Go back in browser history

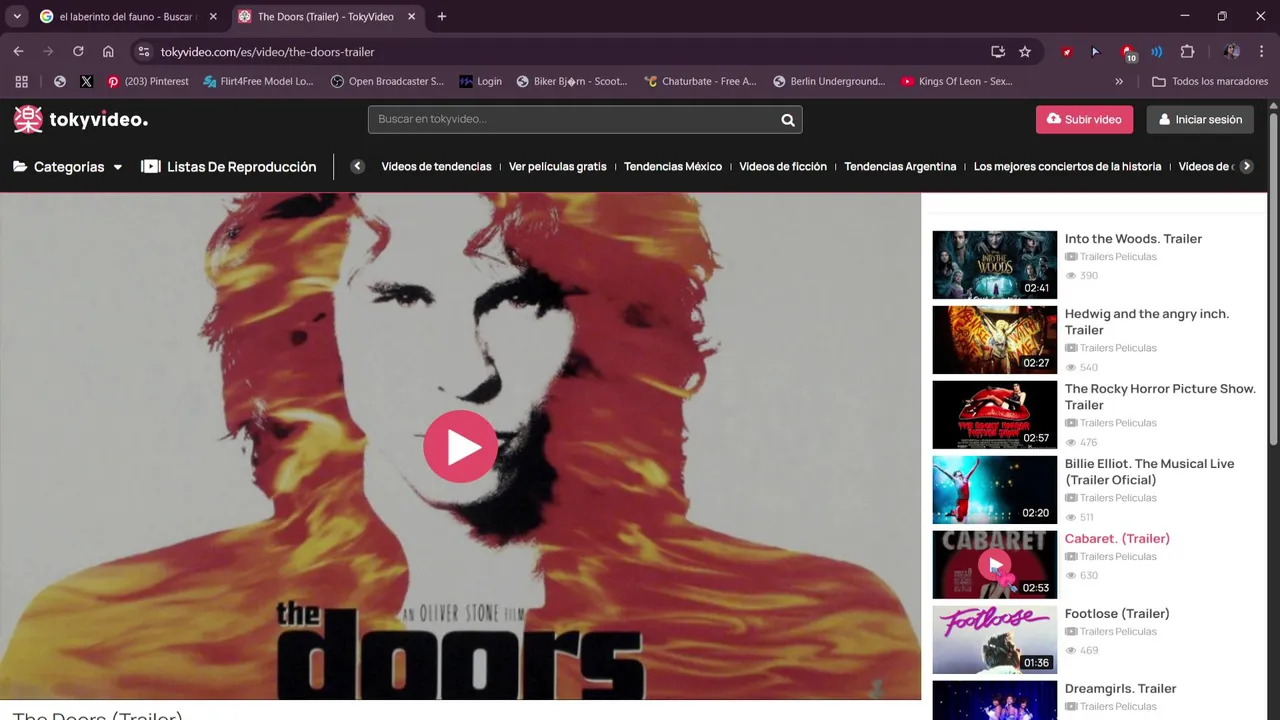(x=18, y=52)
